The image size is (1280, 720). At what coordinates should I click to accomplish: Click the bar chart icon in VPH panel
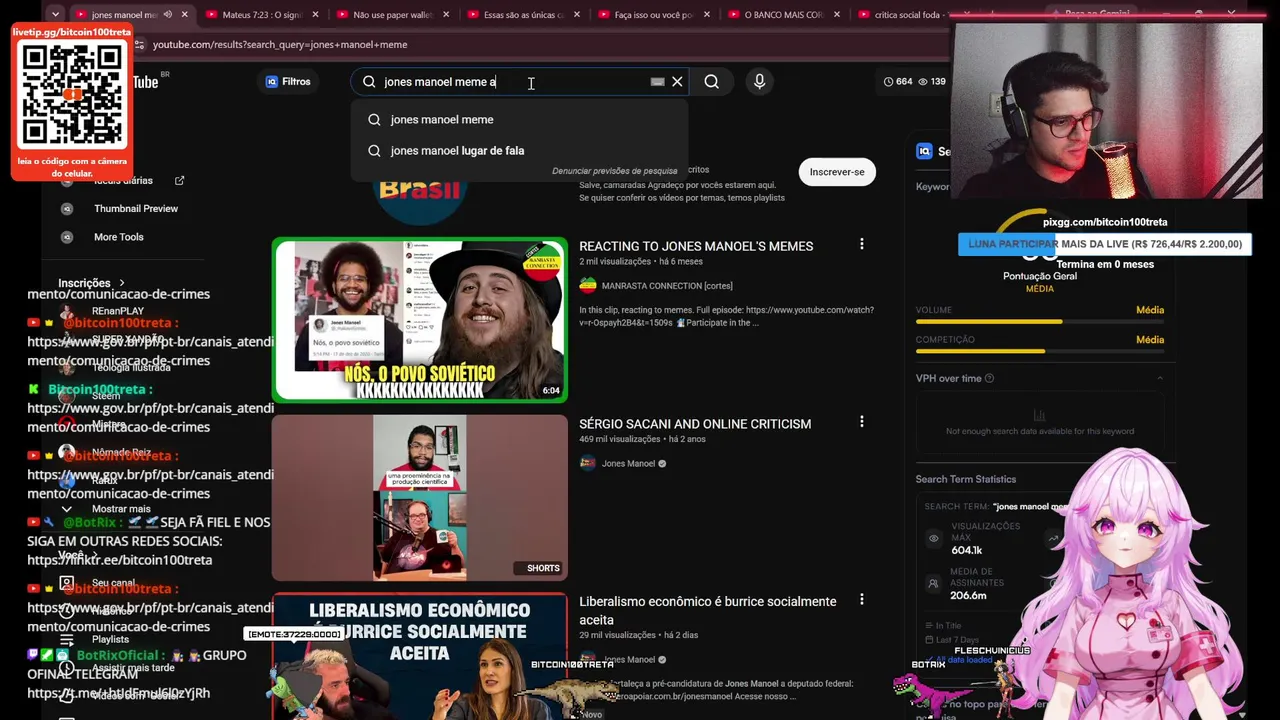point(1039,415)
